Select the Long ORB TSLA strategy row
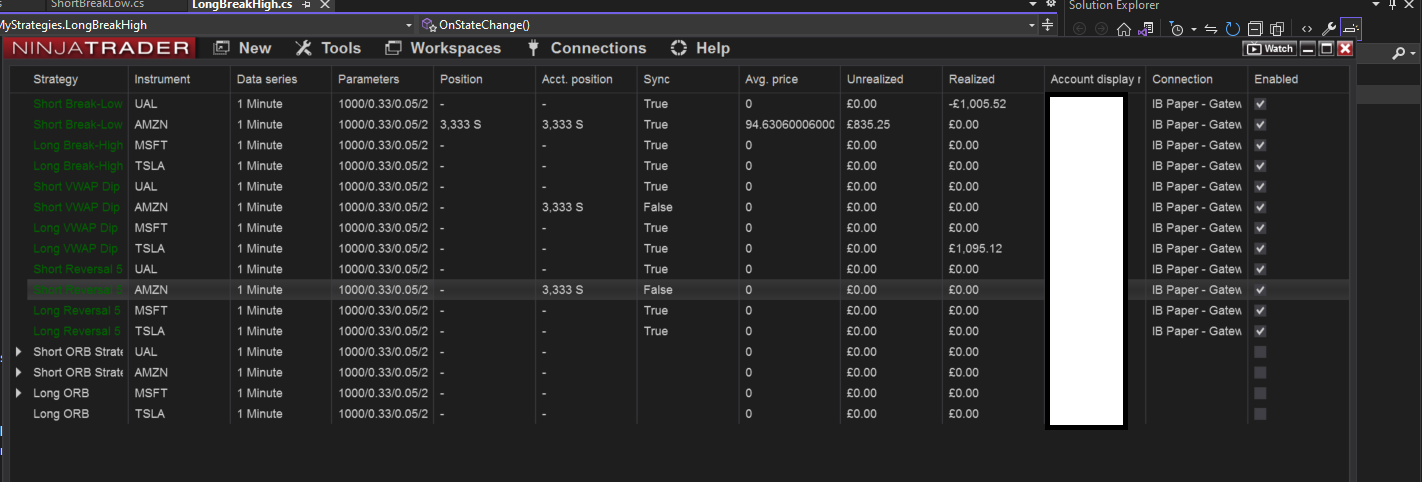The height and width of the screenshot is (482, 1422). (x=688, y=414)
